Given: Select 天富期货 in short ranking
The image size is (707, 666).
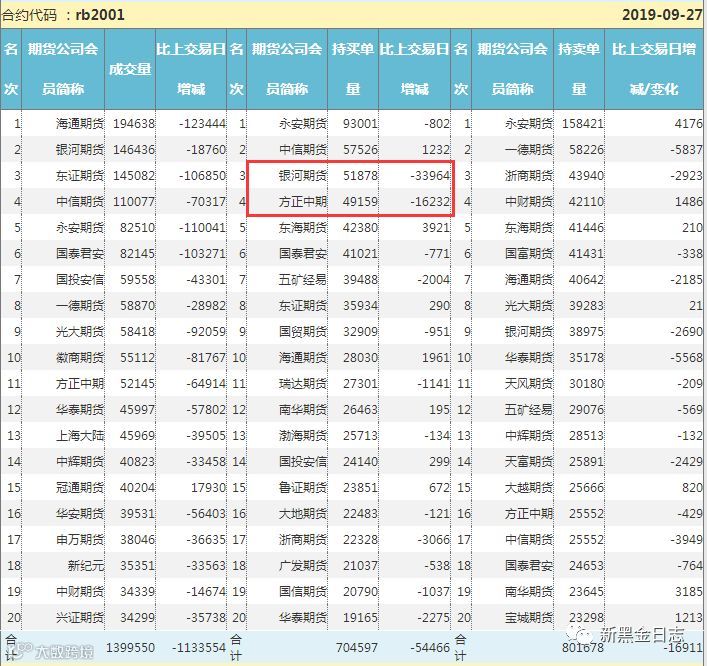Looking at the screenshot, I should click(x=528, y=462).
